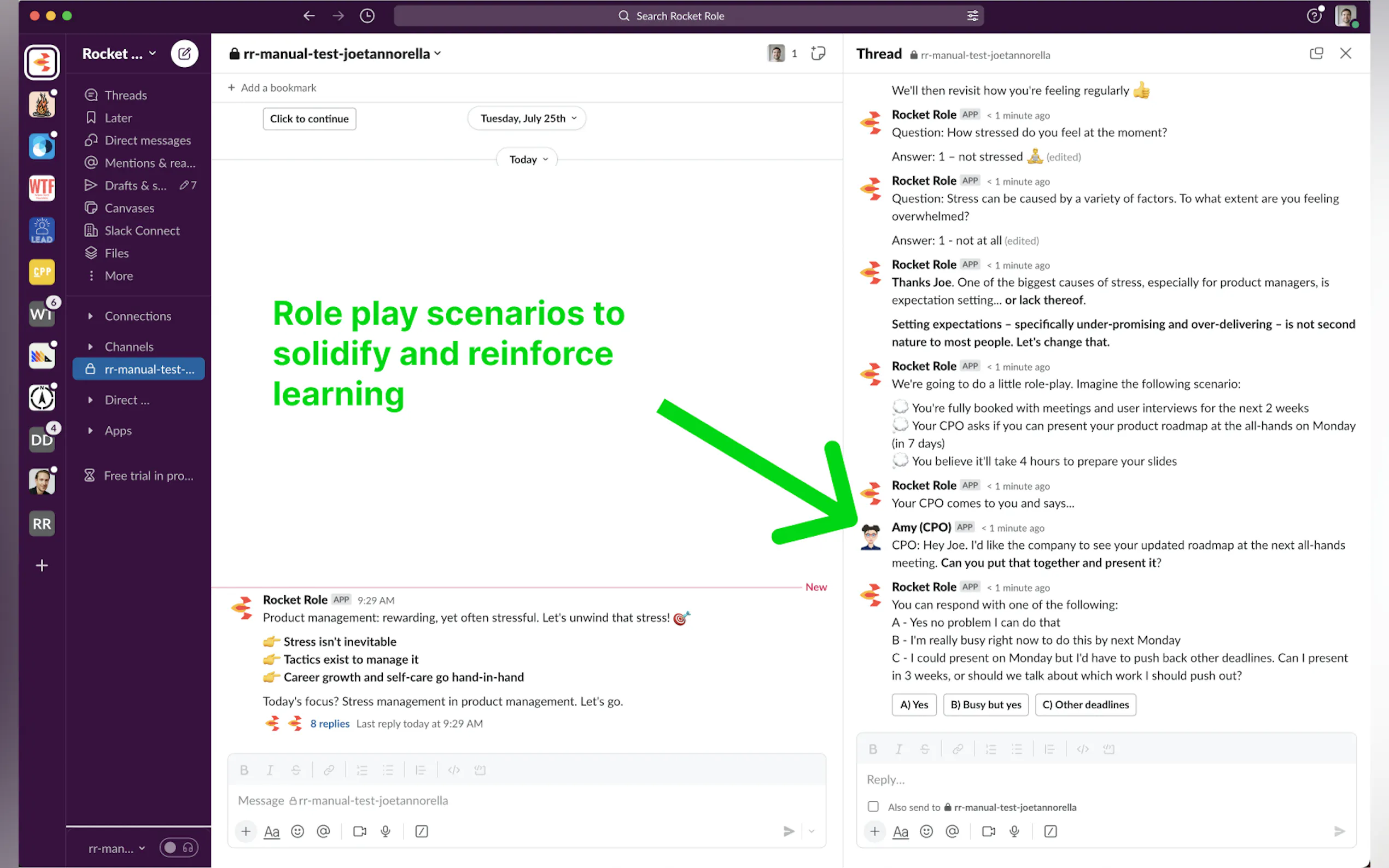Screen dimensions: 1389x868
Task: Open the Today date dropdown
Action: (528, 160)
